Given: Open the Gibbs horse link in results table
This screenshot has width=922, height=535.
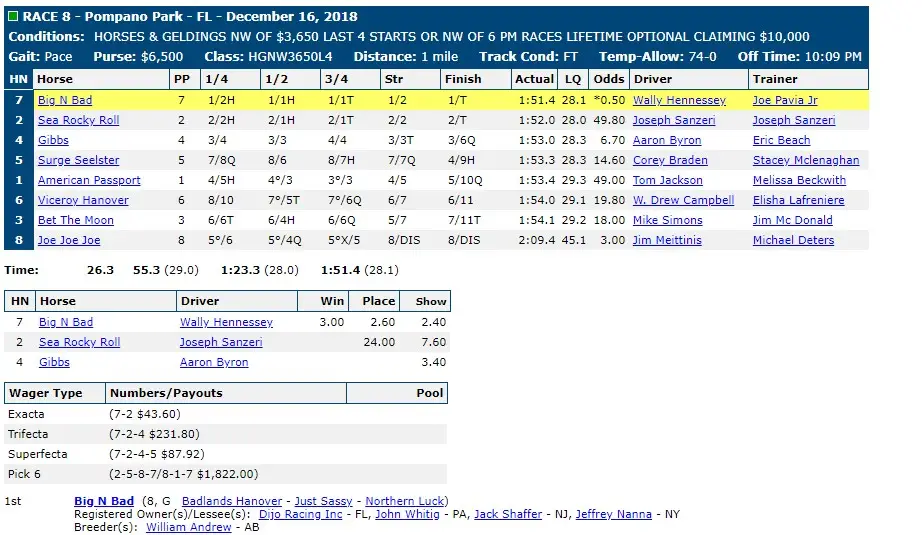Looking at the screenshot, I should (x=54, y=140).
